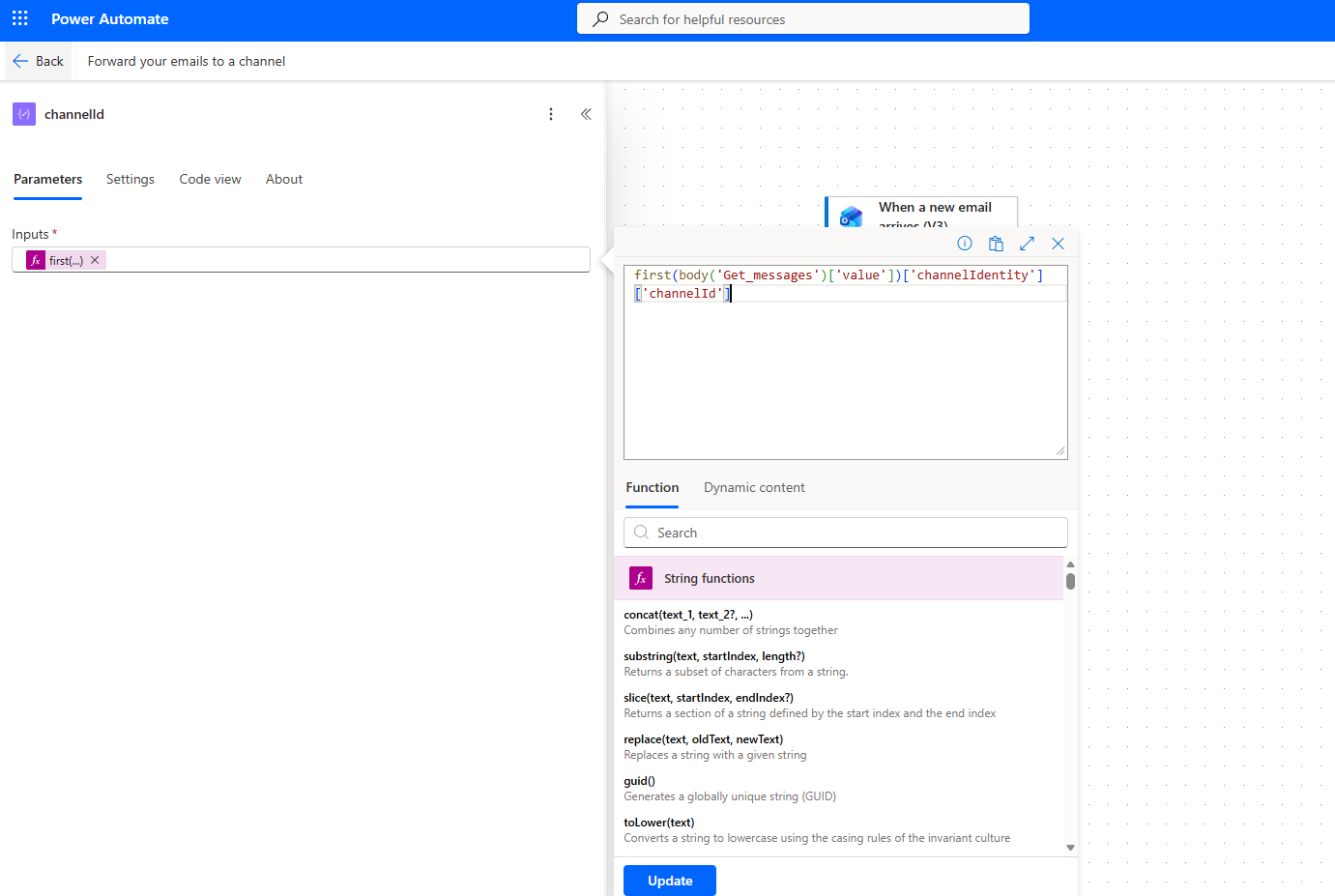
Task: Open the channelId more options menu
Action: [x=551, y=114]
